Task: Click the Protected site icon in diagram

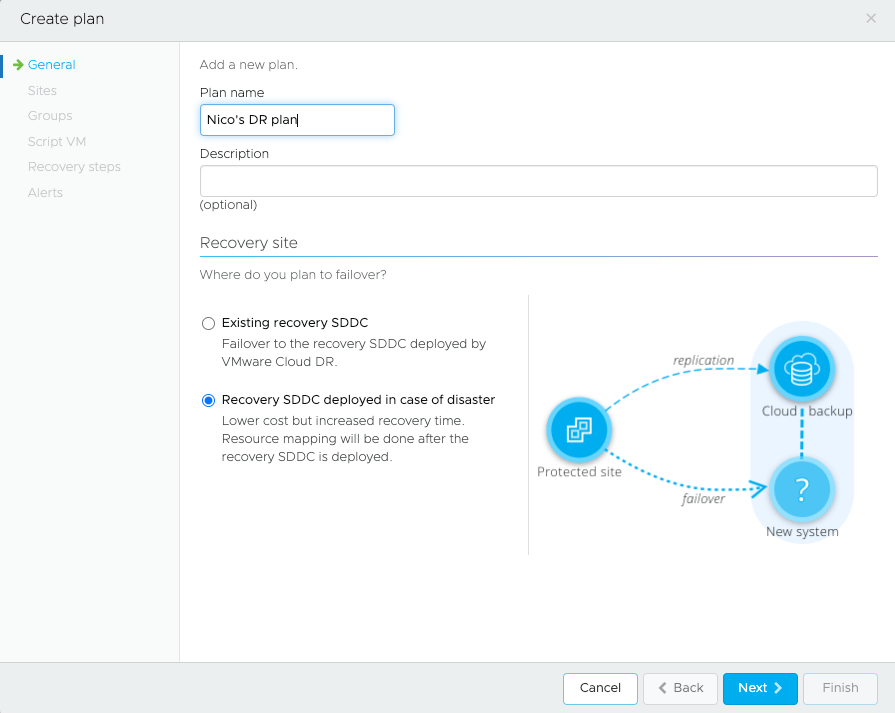Action: [x=579, y=431]
